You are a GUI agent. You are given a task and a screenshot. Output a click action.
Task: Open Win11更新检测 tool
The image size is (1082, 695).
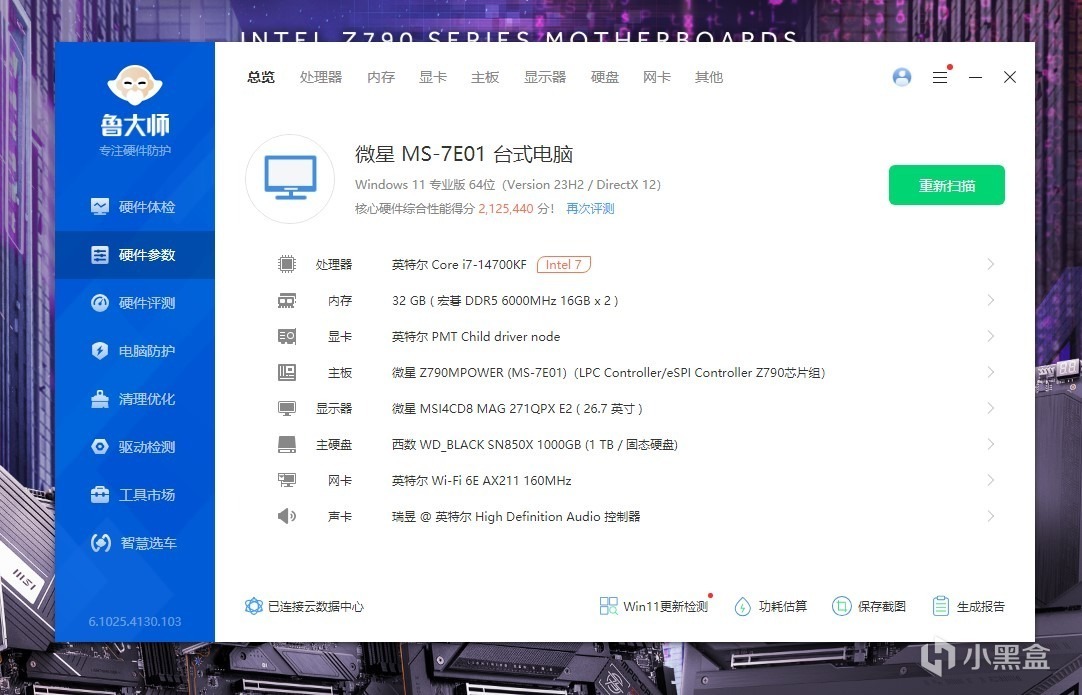[654, 606]
